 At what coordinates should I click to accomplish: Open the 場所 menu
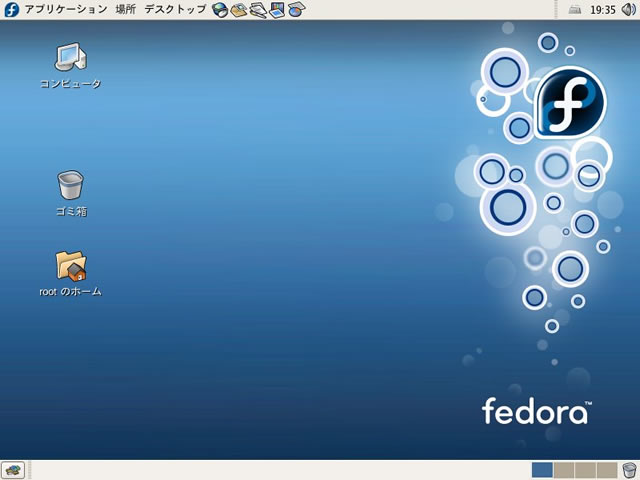126,10
